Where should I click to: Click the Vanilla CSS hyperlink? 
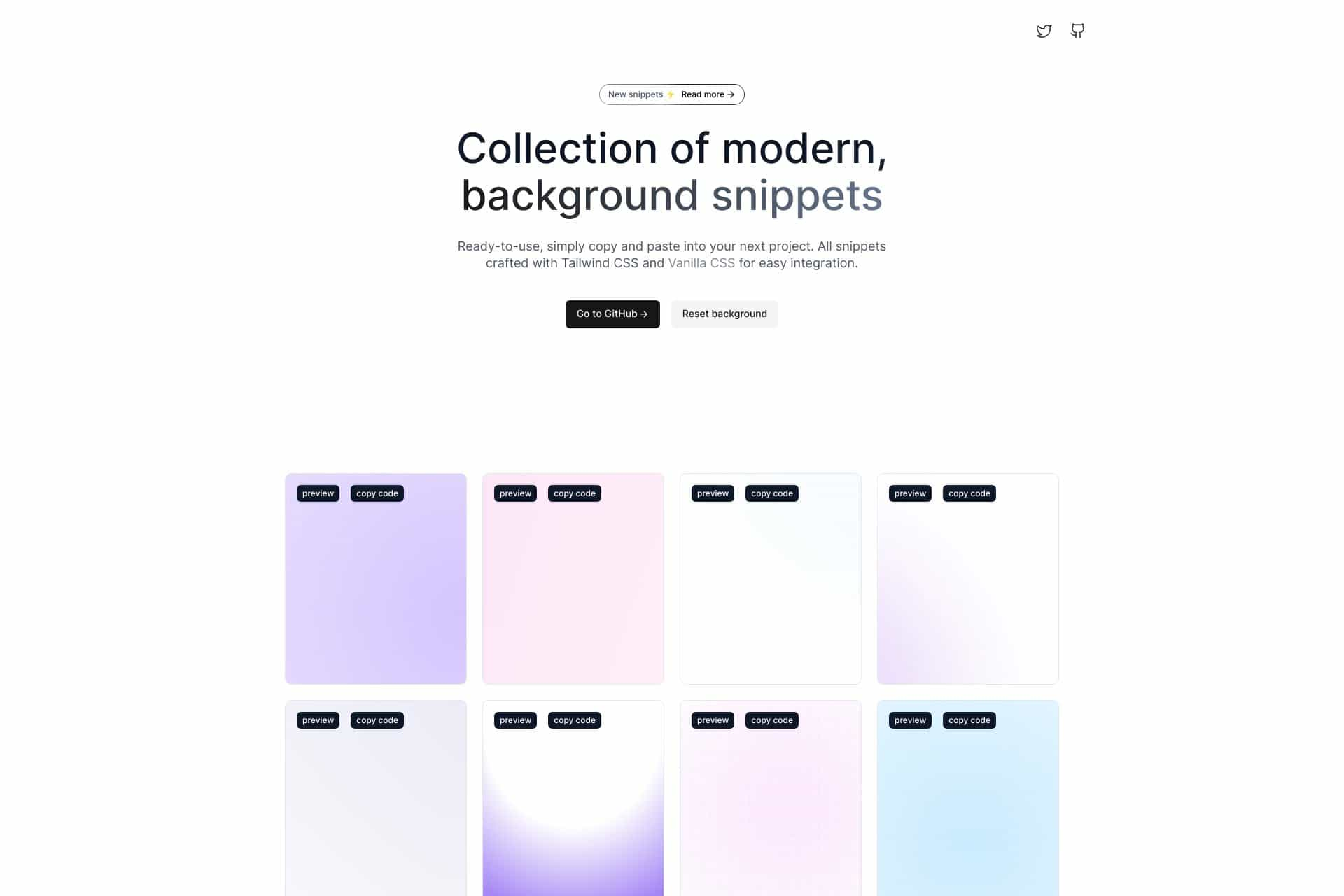pos(701,263)
